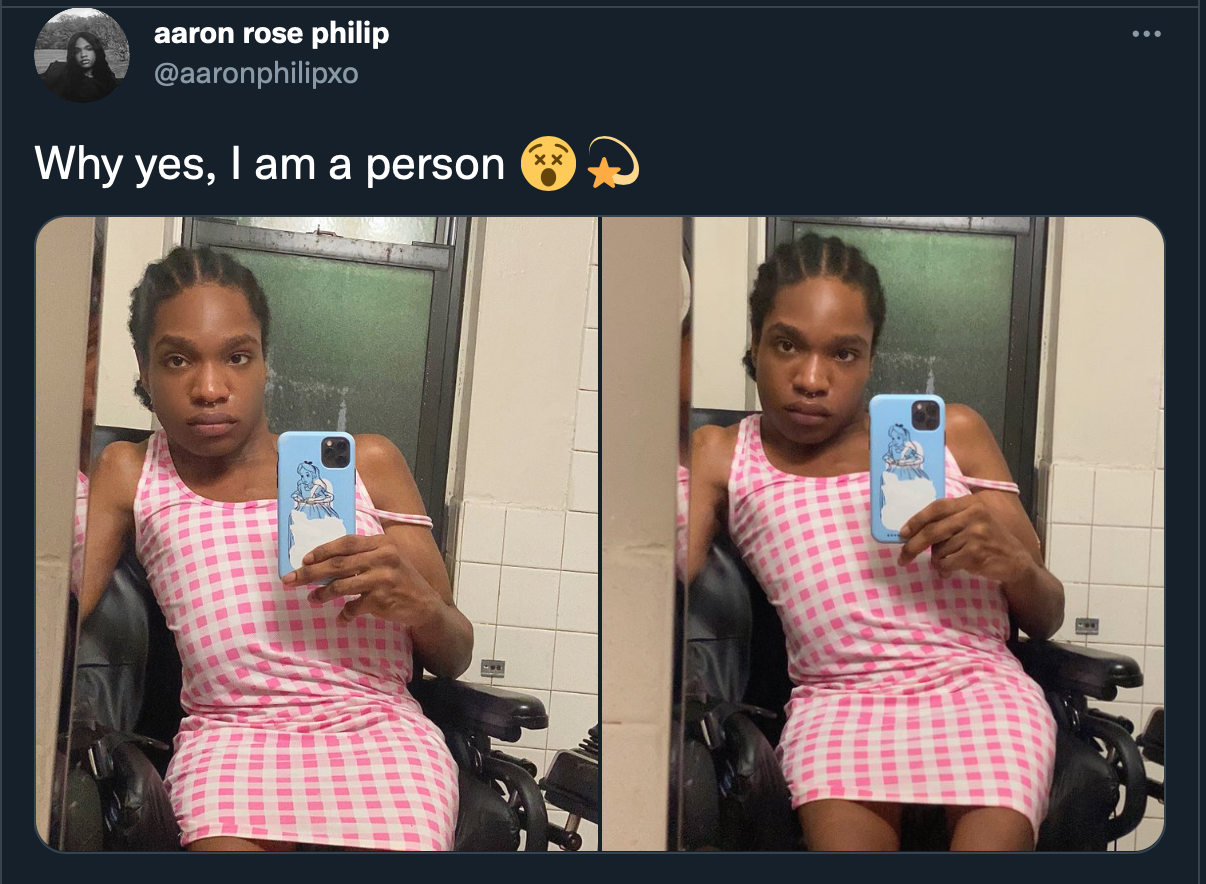Open the display name aaron rose philip
Viewport: 1206px width, 884px height.
coord(271,34)
